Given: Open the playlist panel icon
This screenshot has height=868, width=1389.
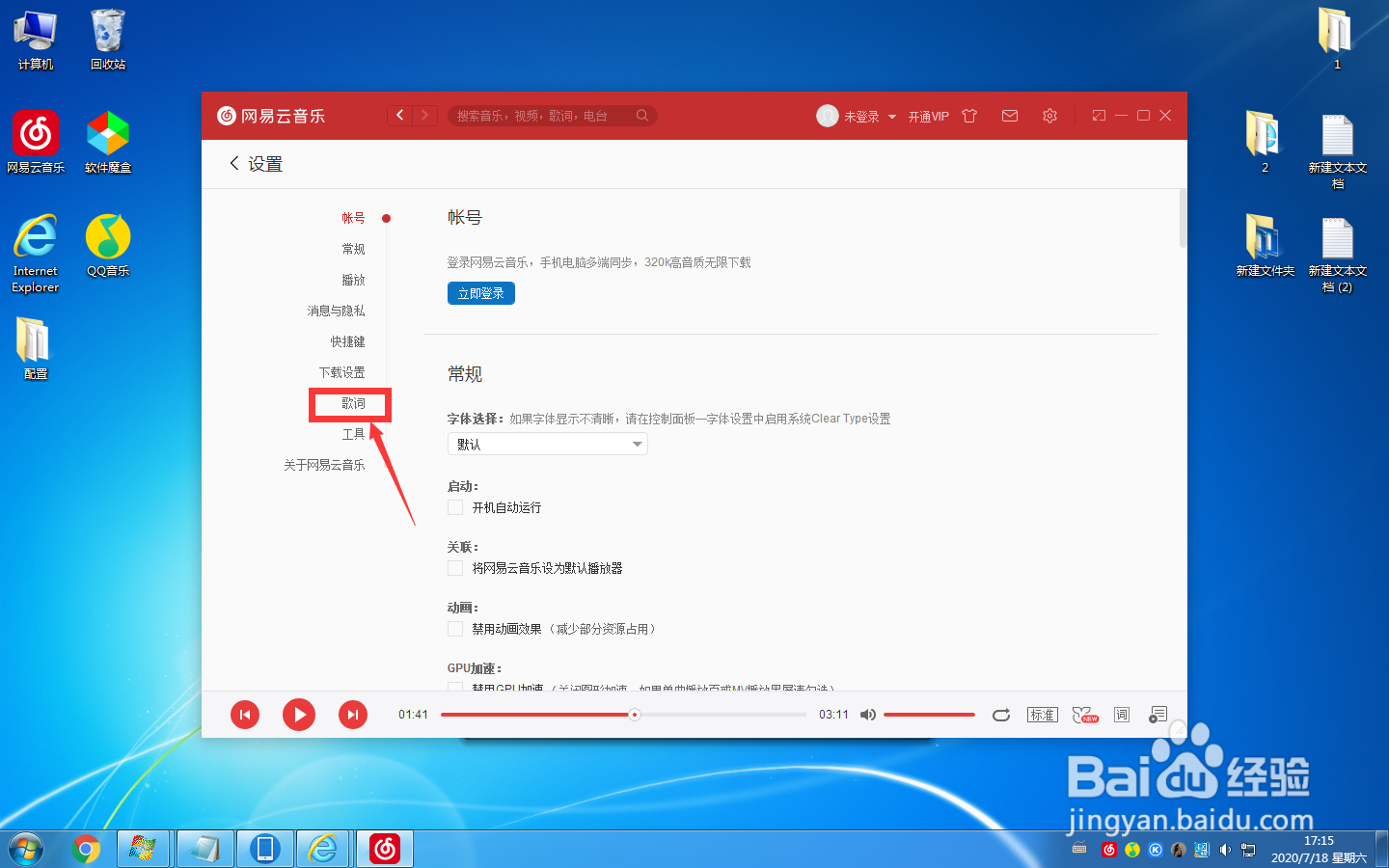Looking at the screenshot, I should [1157, 715].
